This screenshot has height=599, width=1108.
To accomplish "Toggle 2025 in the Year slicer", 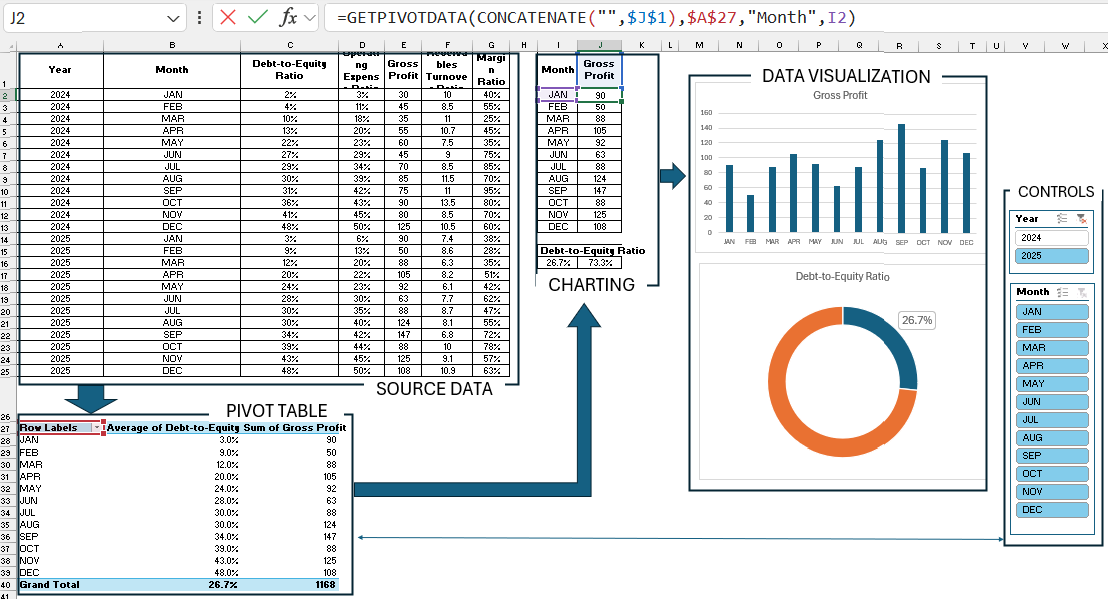I will coord(1052,256).
